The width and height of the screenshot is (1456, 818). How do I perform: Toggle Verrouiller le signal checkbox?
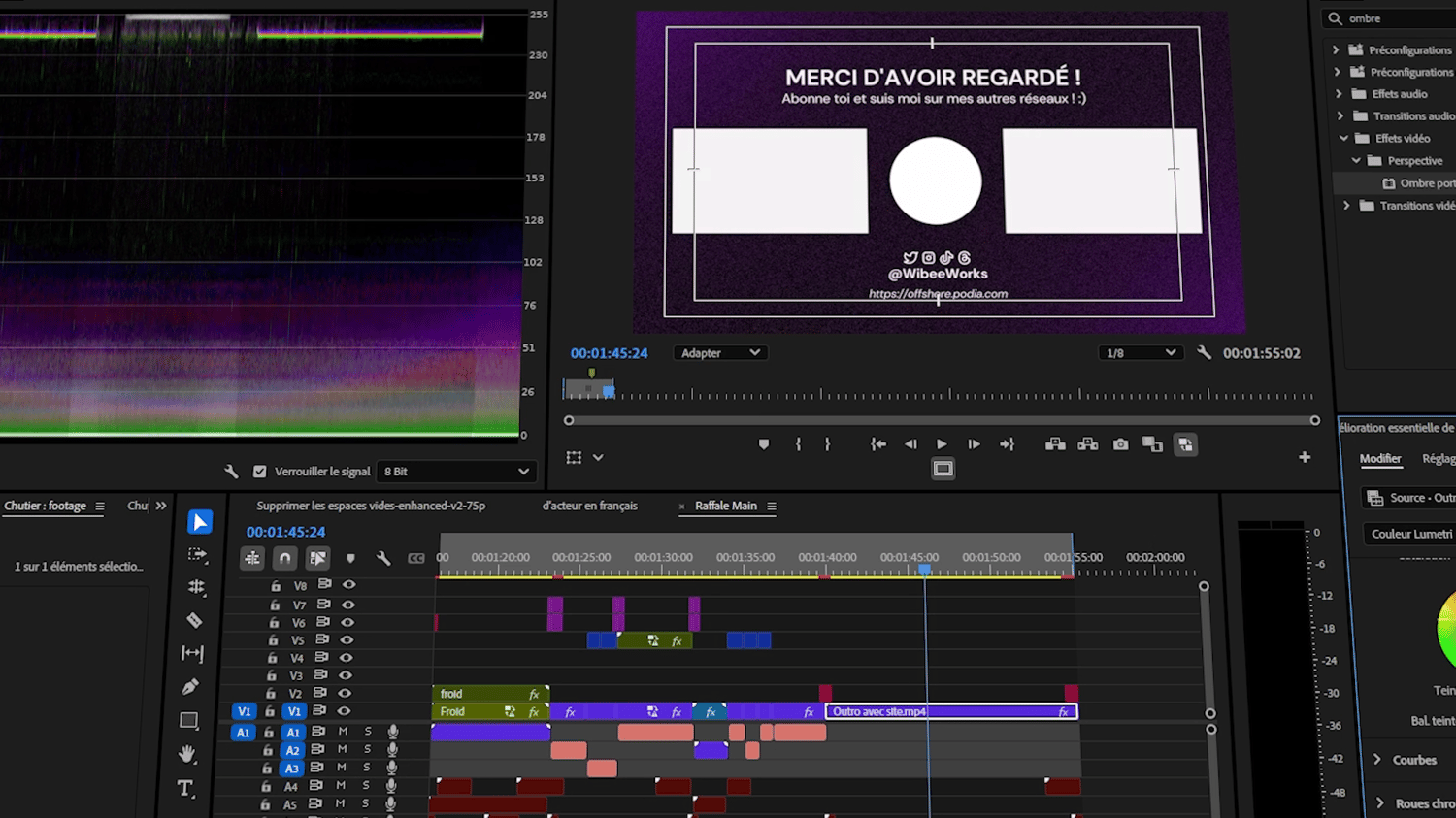(x=259, y=472)
